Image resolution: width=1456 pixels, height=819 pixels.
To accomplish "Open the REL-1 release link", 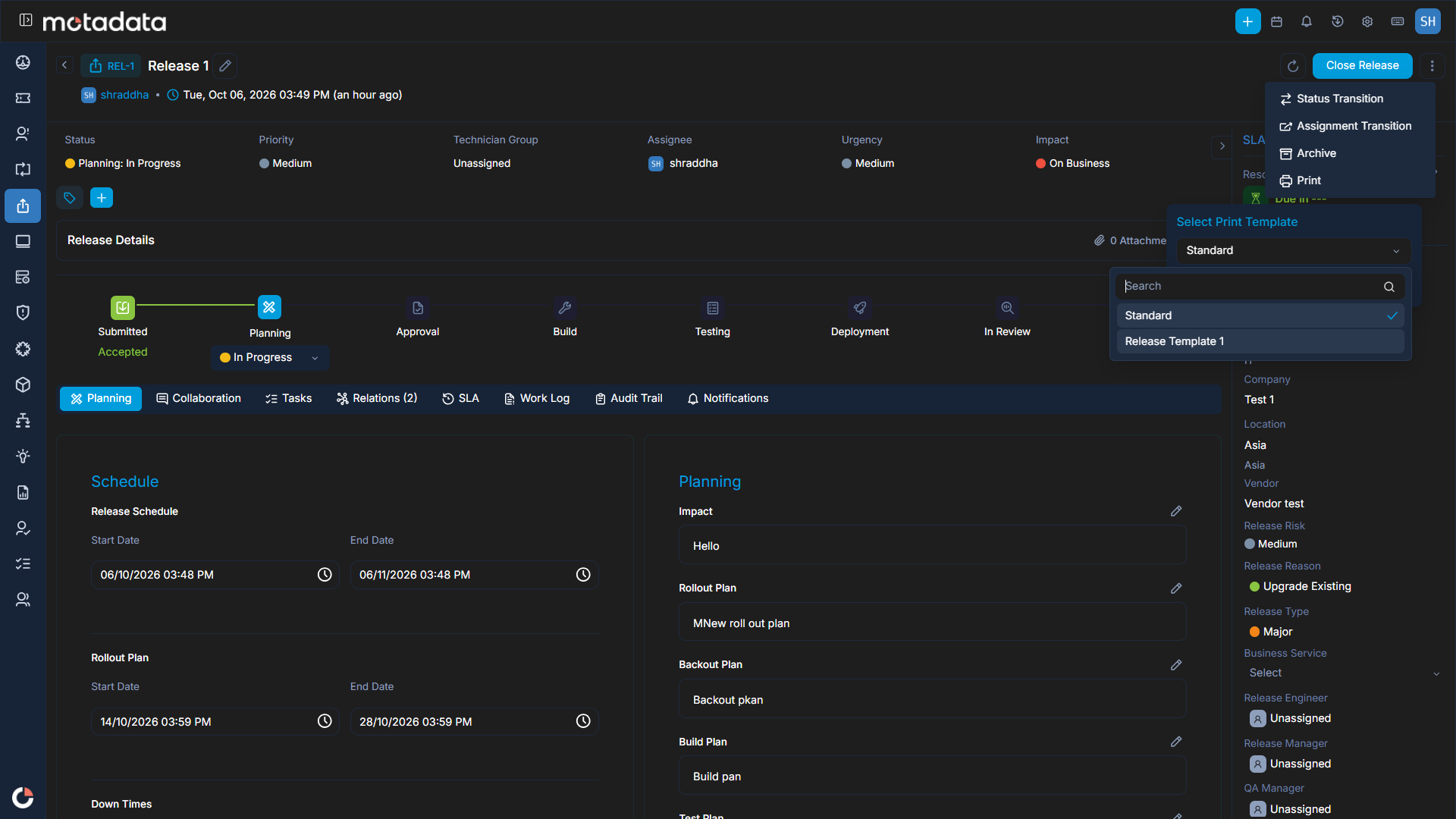I will tap(111, 66).
